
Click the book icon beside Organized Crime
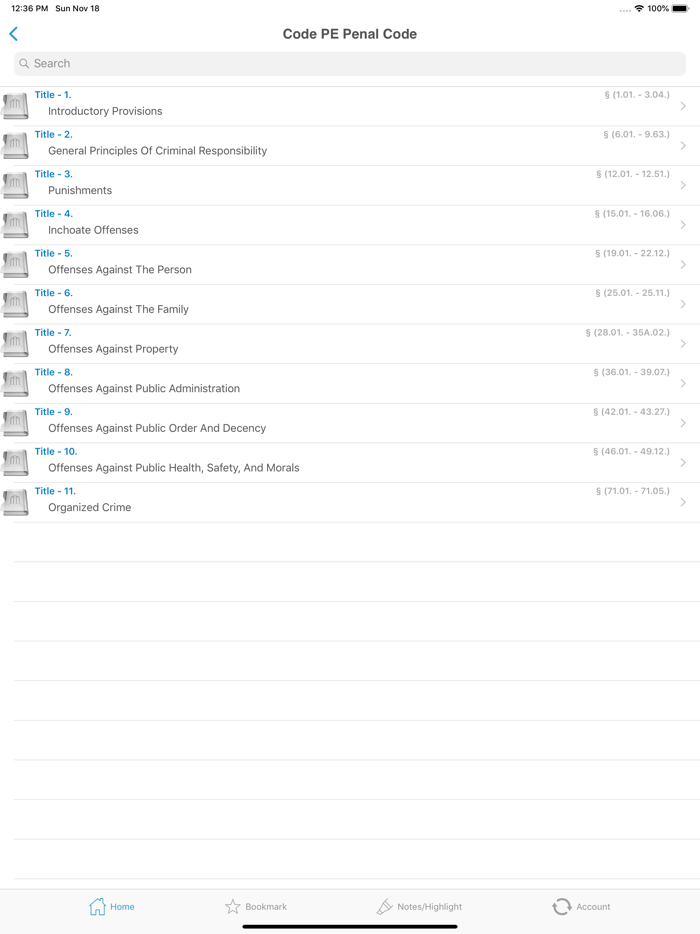[15, 502]
